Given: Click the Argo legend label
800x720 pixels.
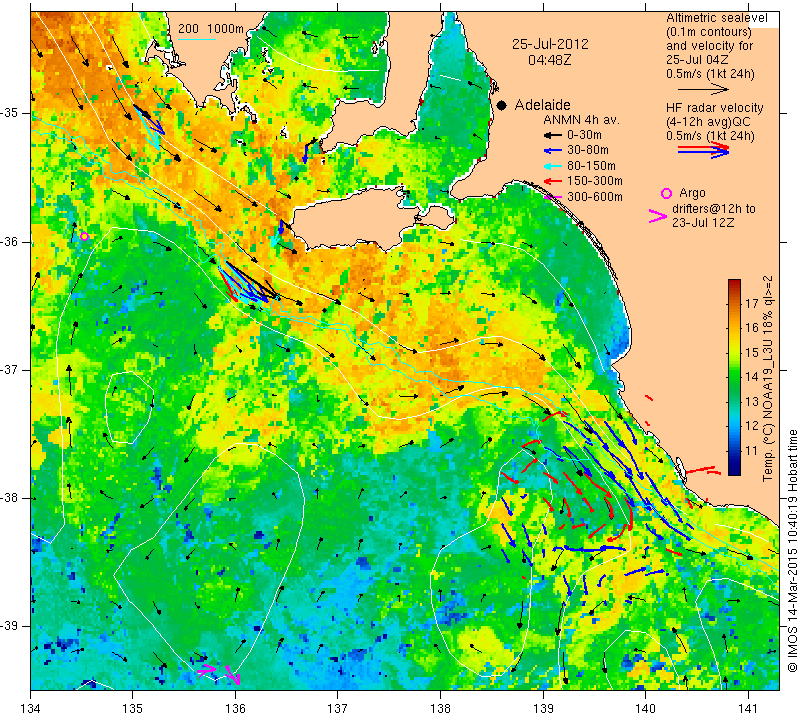Looking at the screenshot, I should click(692, 193).
